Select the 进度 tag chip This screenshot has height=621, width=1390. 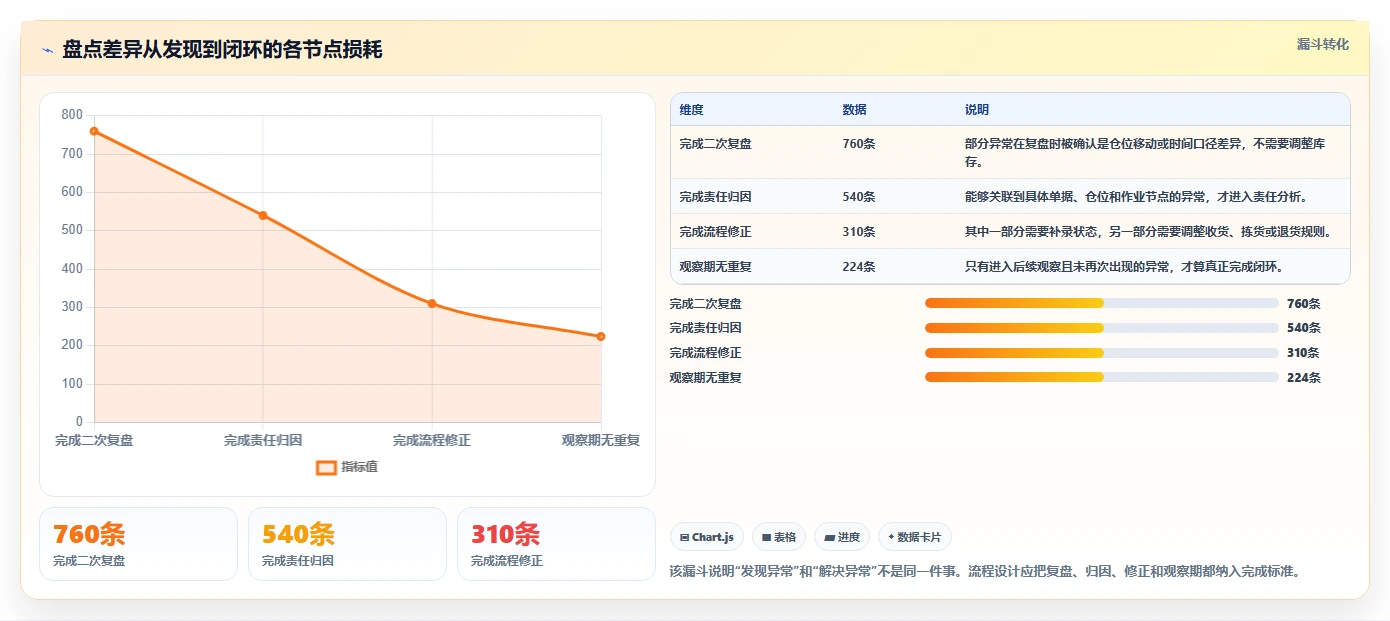point(842,537)
